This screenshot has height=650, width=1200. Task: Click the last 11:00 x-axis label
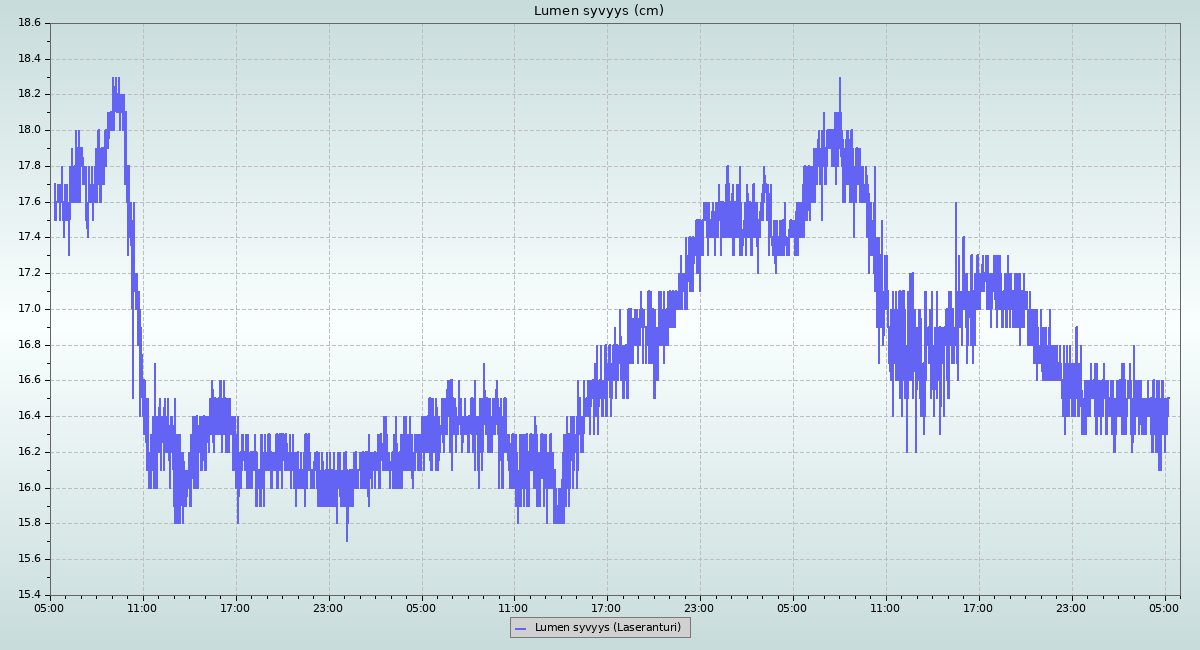click(x=885, y=608)
